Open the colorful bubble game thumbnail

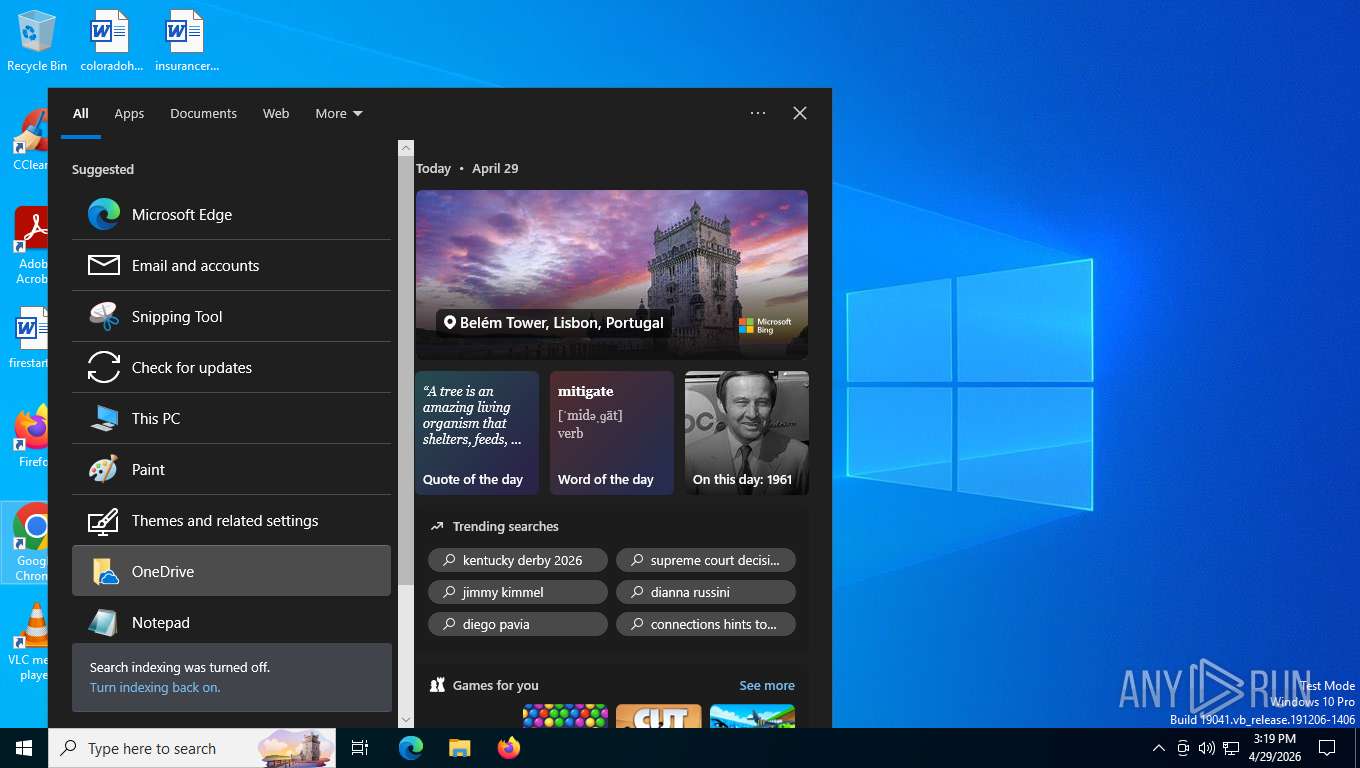tap(565, 716)
